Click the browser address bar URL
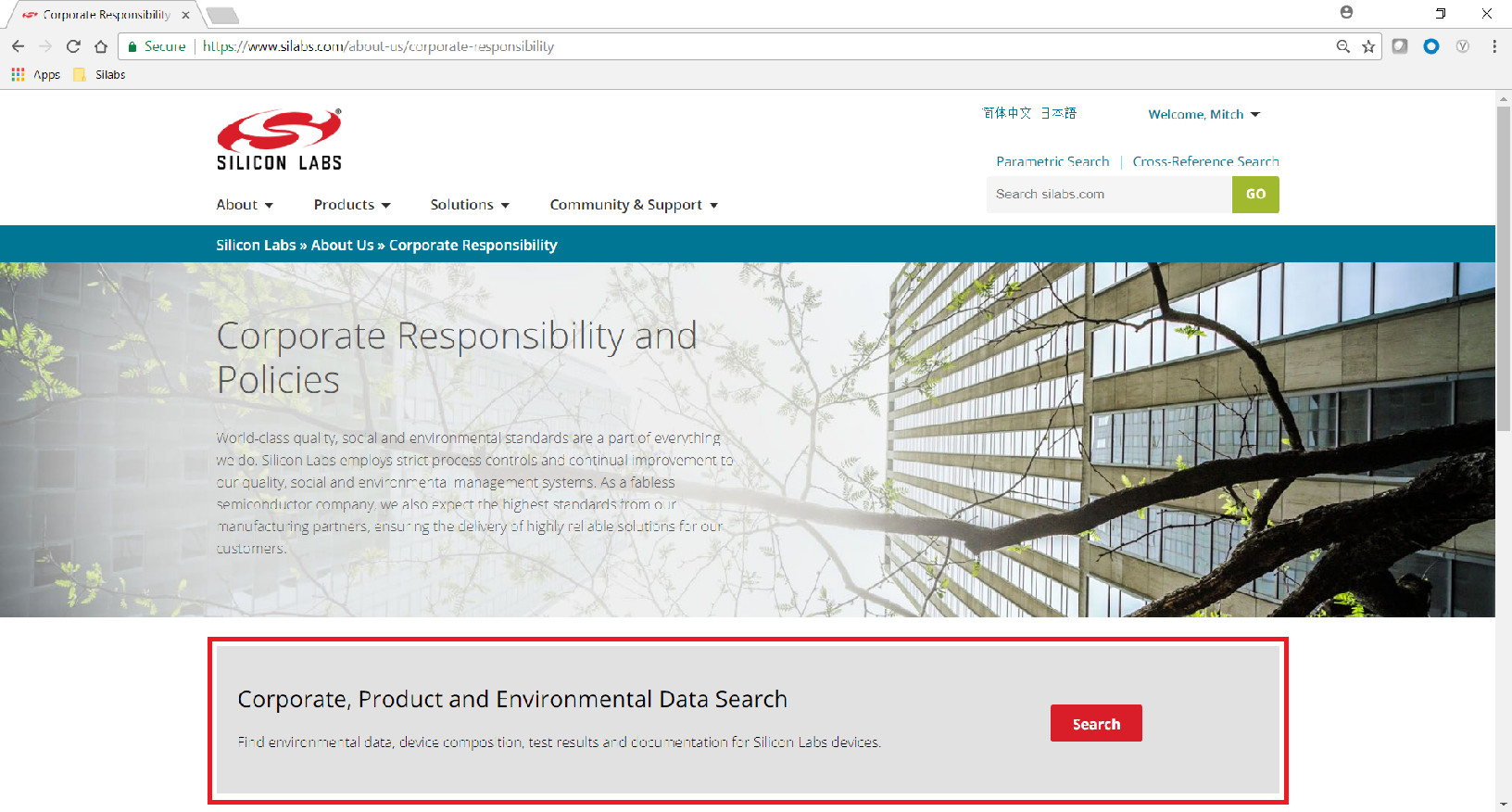1512x812 pixels. (378, 46)
